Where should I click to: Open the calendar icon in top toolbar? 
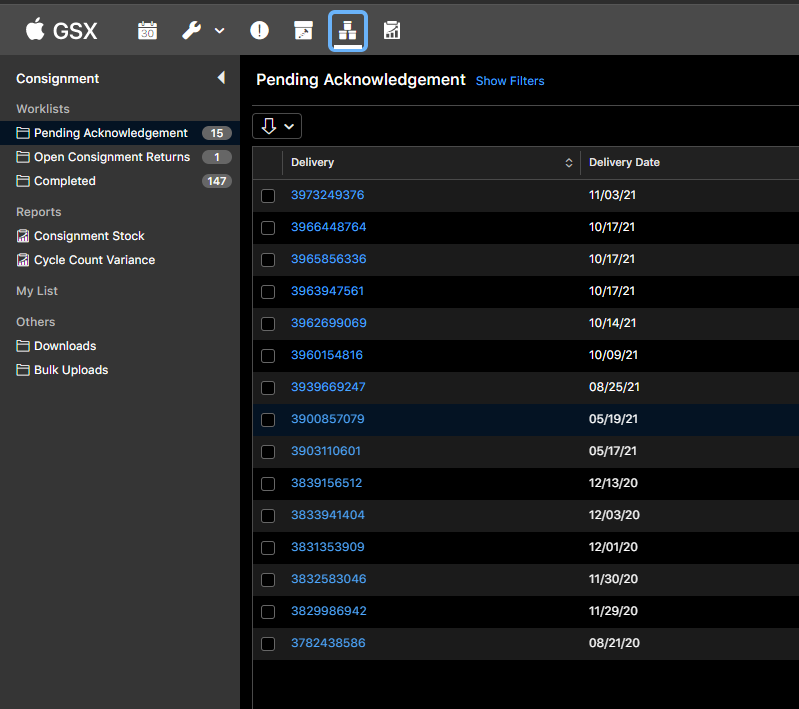point(147,31)
